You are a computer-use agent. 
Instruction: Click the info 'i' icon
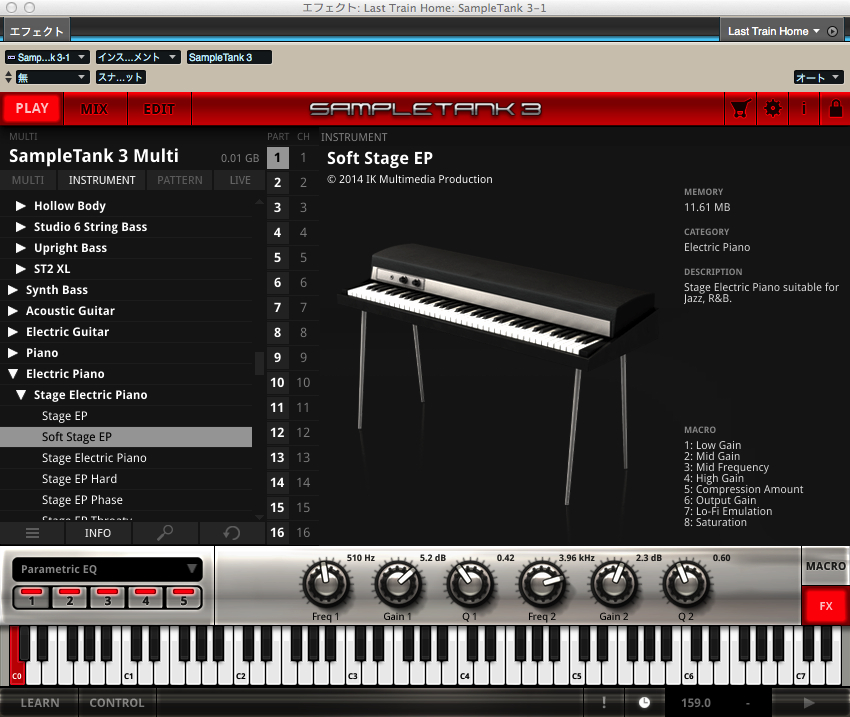click(804, 109)
